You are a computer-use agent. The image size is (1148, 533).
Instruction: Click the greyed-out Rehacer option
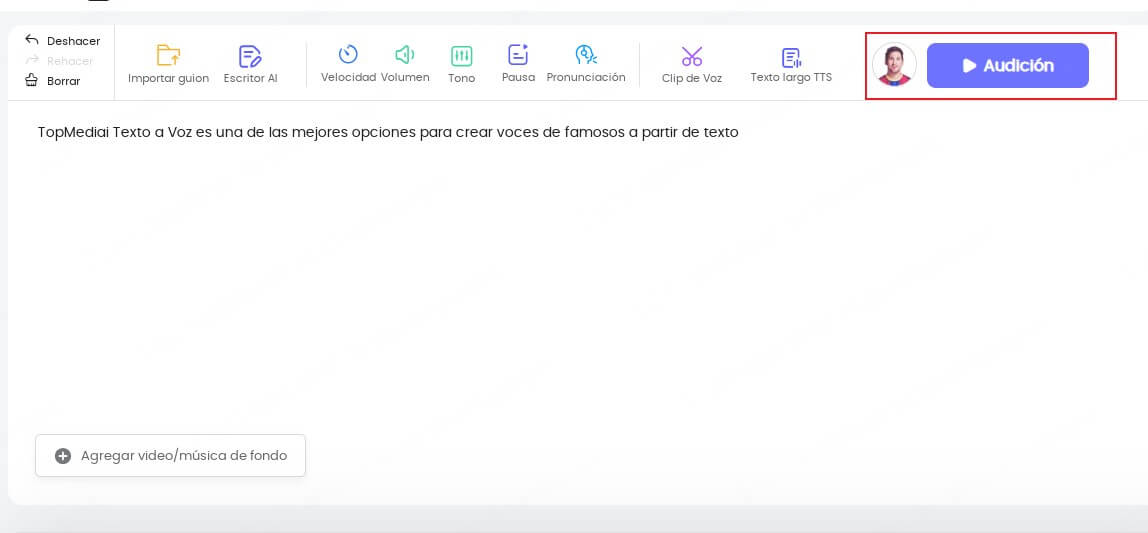(x=59, y=61)
